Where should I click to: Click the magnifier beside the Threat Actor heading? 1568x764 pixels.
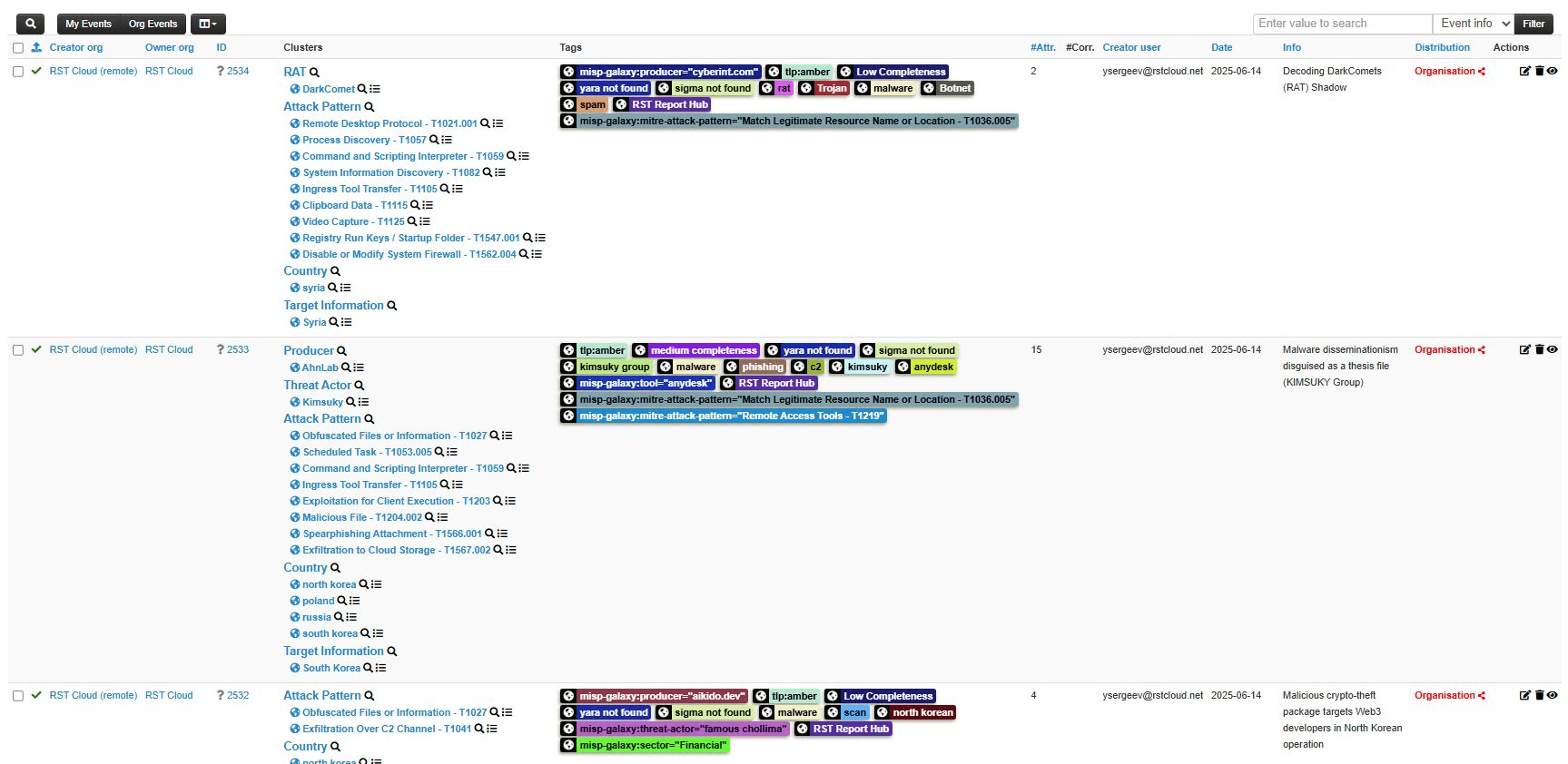[359, 386]
